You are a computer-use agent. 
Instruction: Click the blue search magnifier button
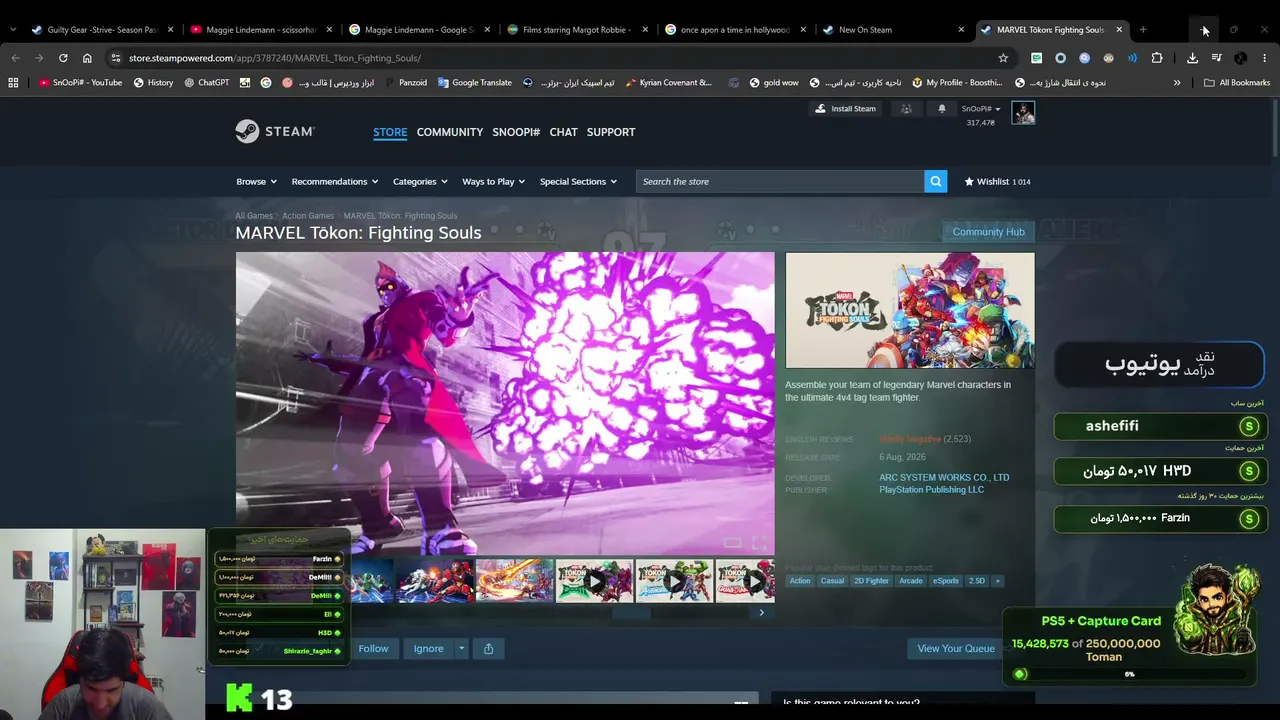(x=936, y=181)
